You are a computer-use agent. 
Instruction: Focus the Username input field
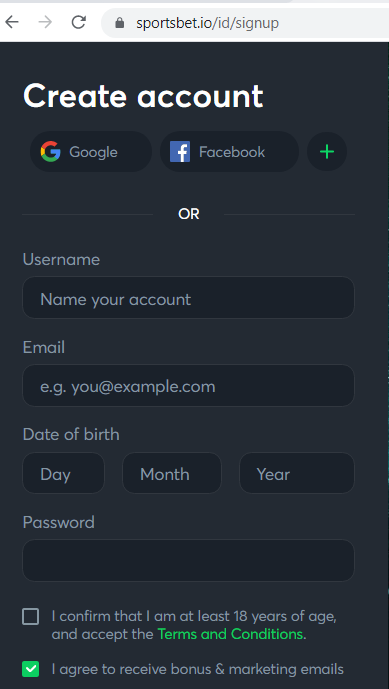pyautogui.click(x=188, y=297)
